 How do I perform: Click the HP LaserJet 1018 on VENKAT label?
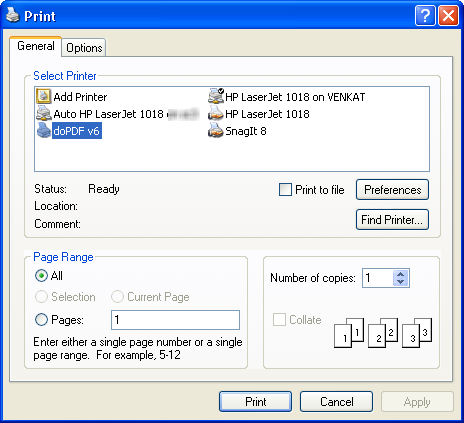coord(295,97)
